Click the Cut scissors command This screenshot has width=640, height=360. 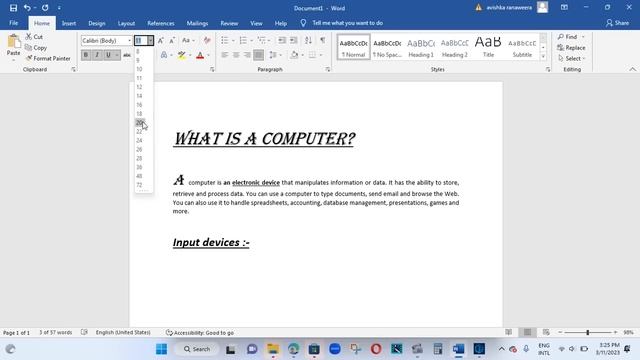[x=34, y=37]
